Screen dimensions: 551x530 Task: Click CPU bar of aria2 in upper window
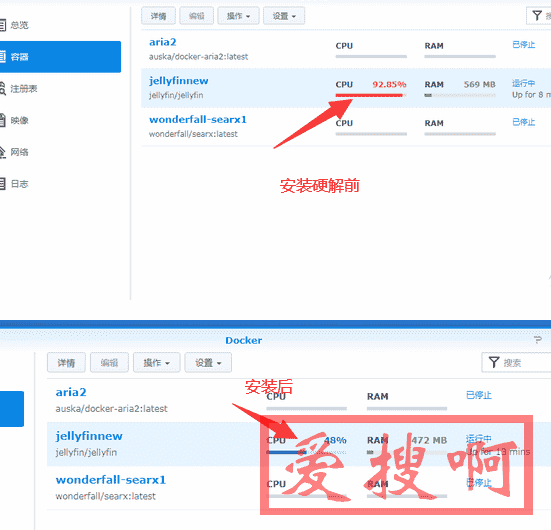(371, 56)
